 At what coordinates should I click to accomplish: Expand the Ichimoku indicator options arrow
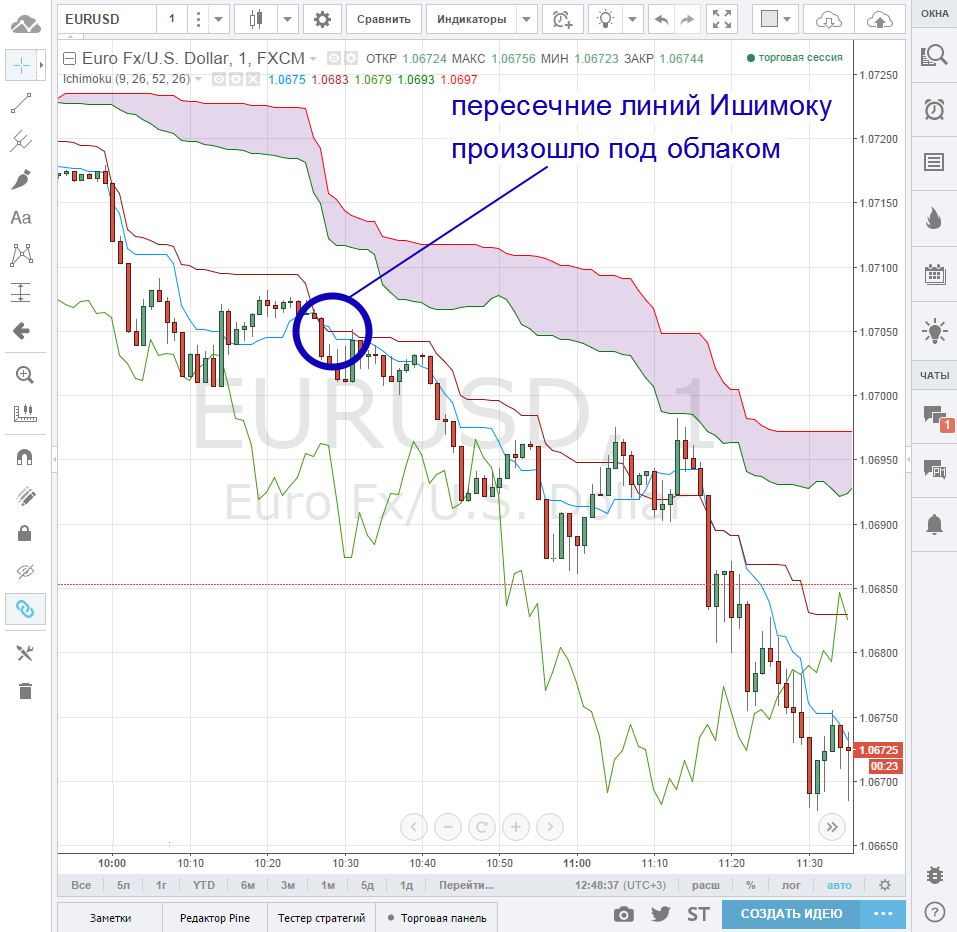click(198, 79)
